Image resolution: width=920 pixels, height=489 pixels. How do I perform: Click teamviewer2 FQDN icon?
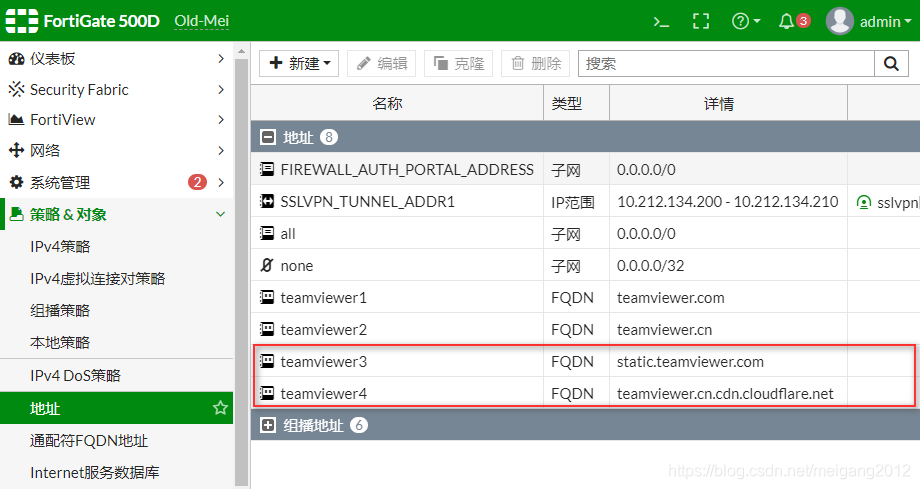267,329
